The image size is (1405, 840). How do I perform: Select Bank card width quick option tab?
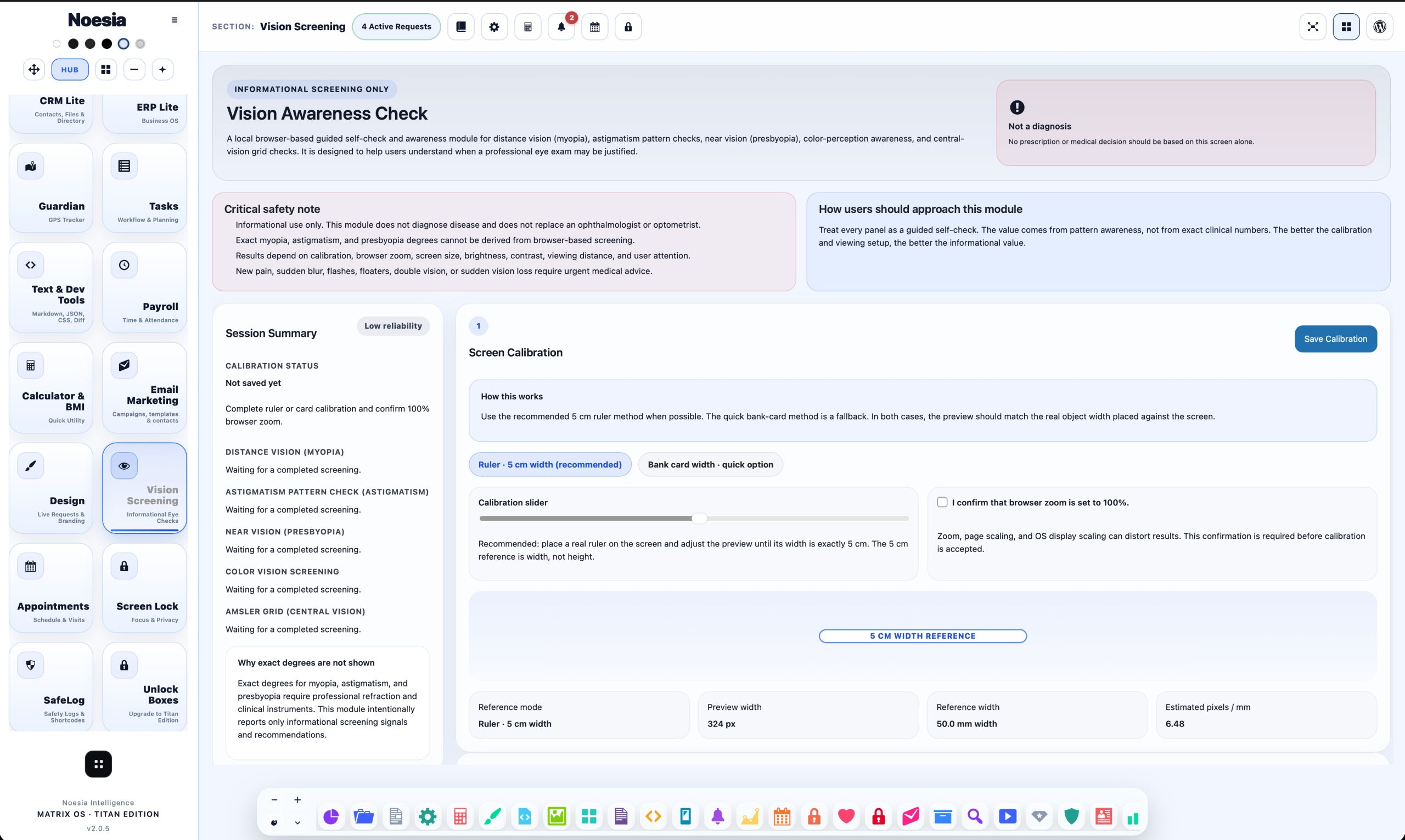[x=710, y=464]
